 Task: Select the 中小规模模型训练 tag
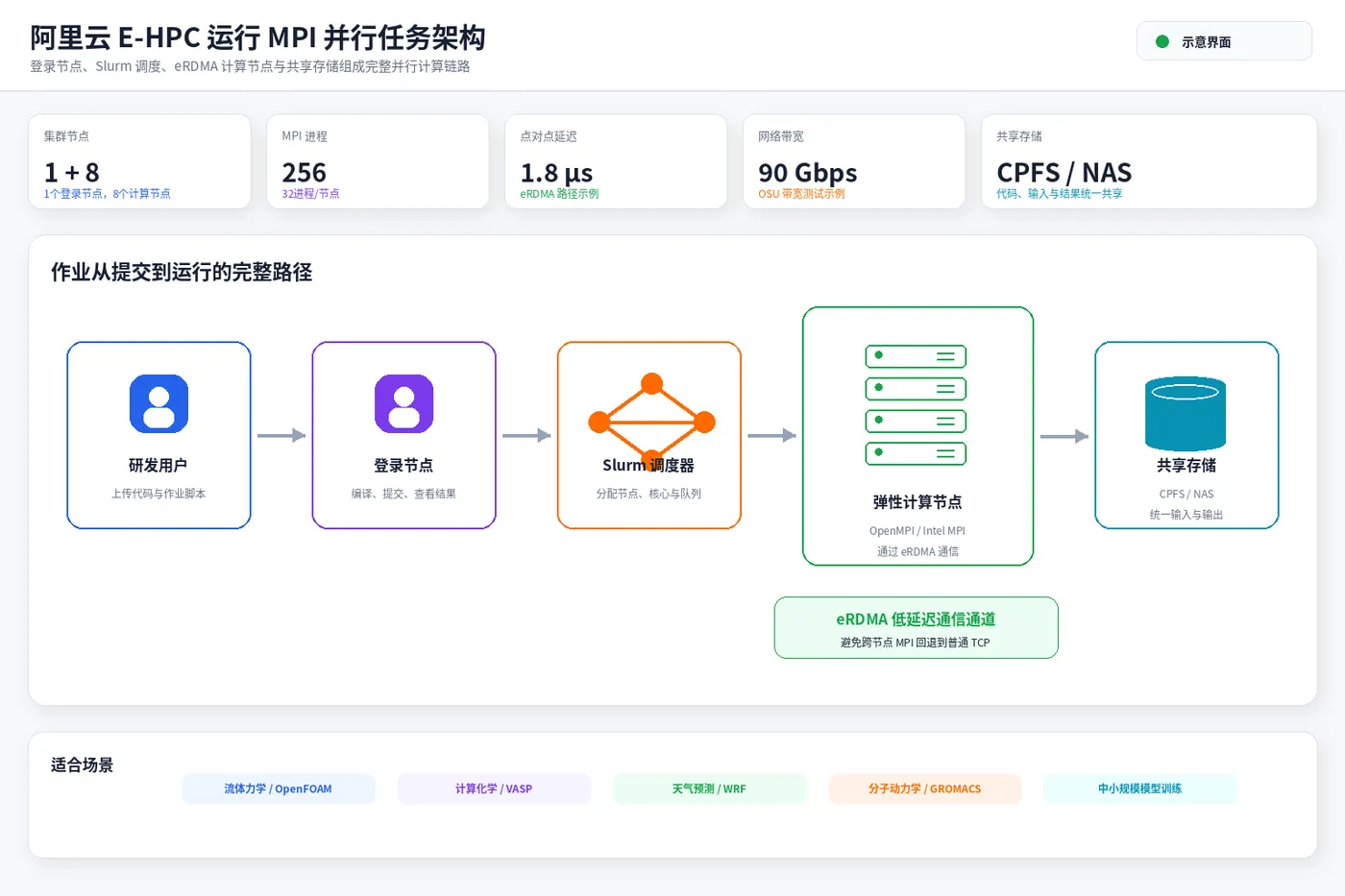[x=1139, y=788]
